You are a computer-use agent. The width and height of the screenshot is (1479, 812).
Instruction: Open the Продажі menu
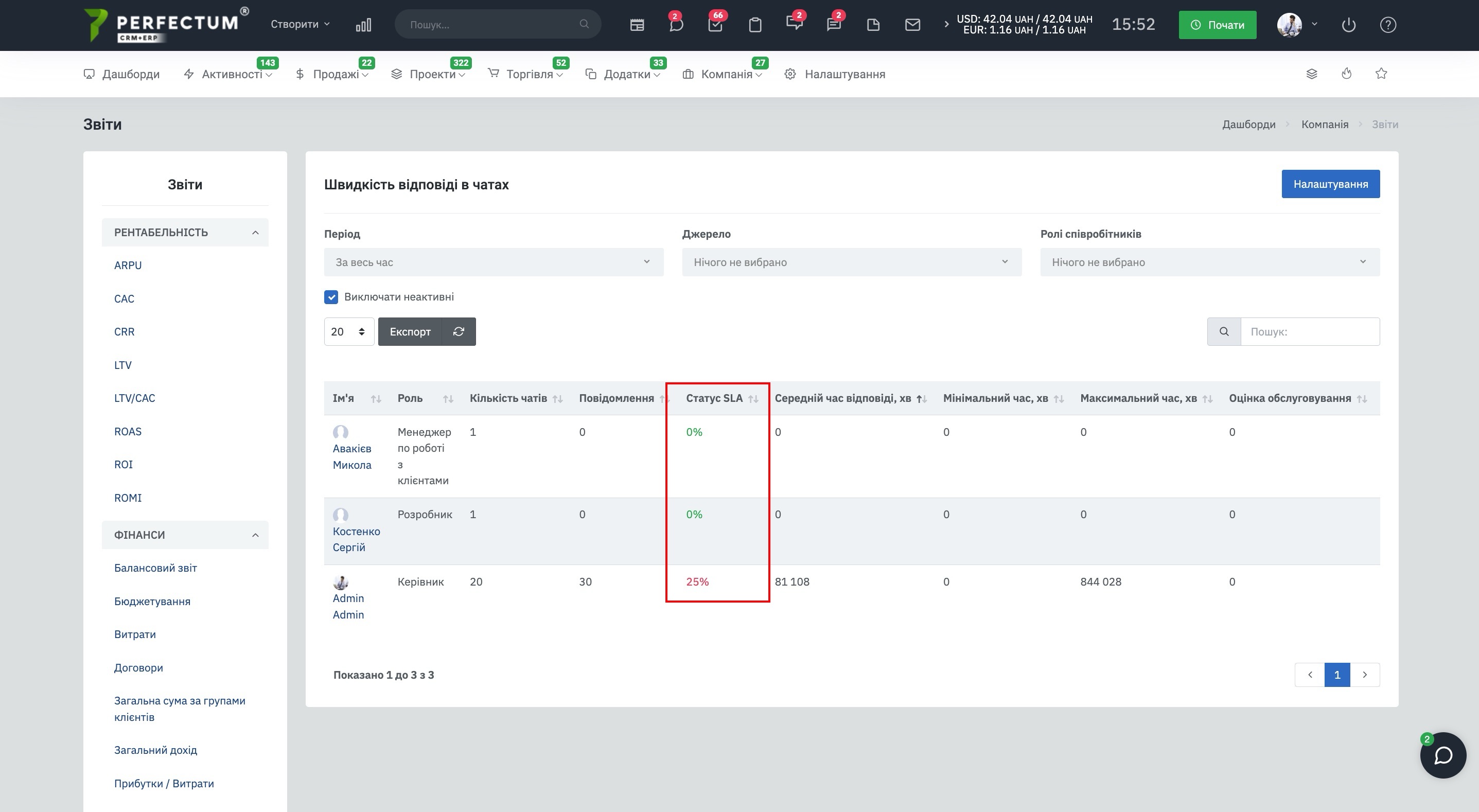point(336,74)
